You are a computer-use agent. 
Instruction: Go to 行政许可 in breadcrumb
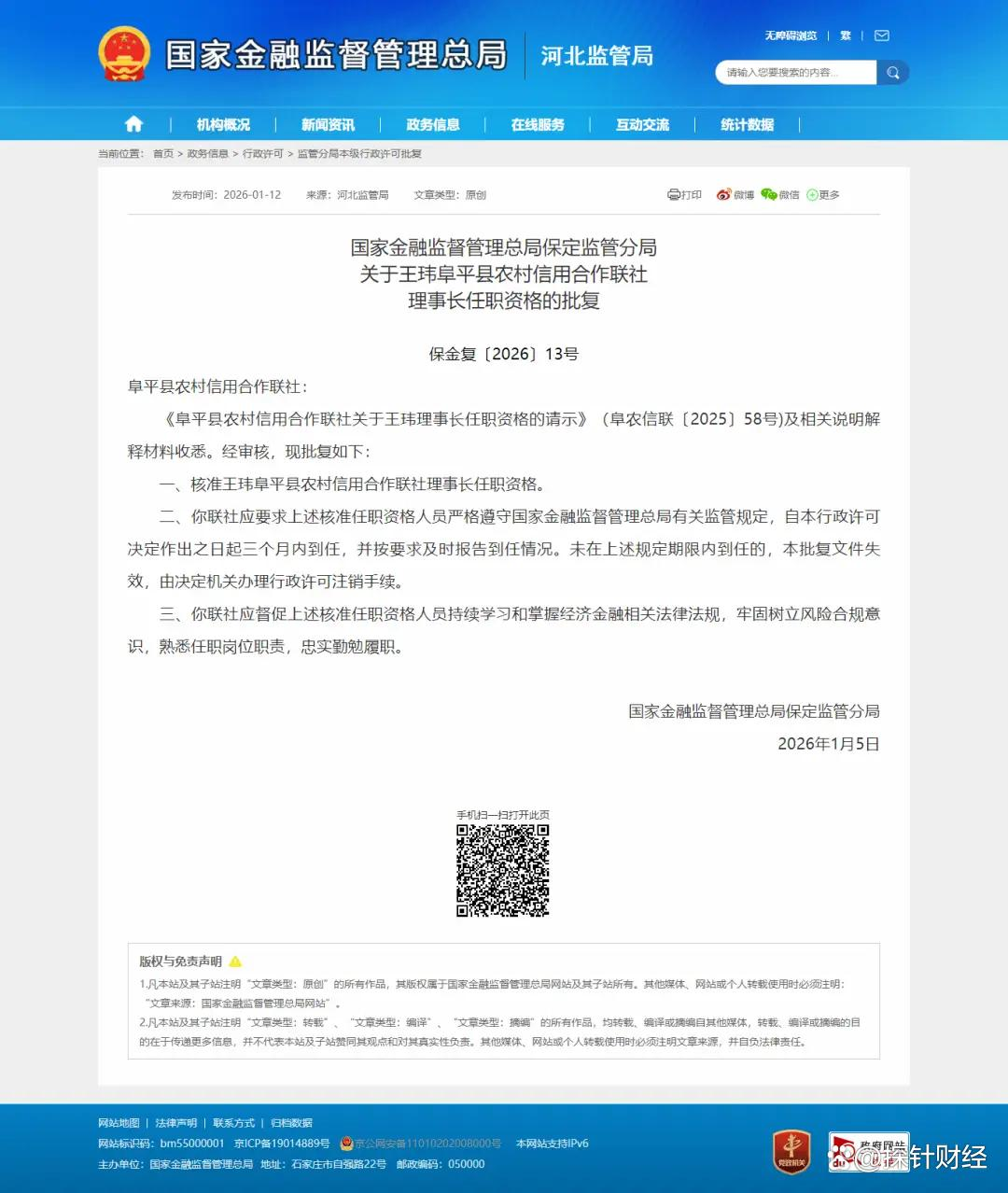(x=262, y=154)
